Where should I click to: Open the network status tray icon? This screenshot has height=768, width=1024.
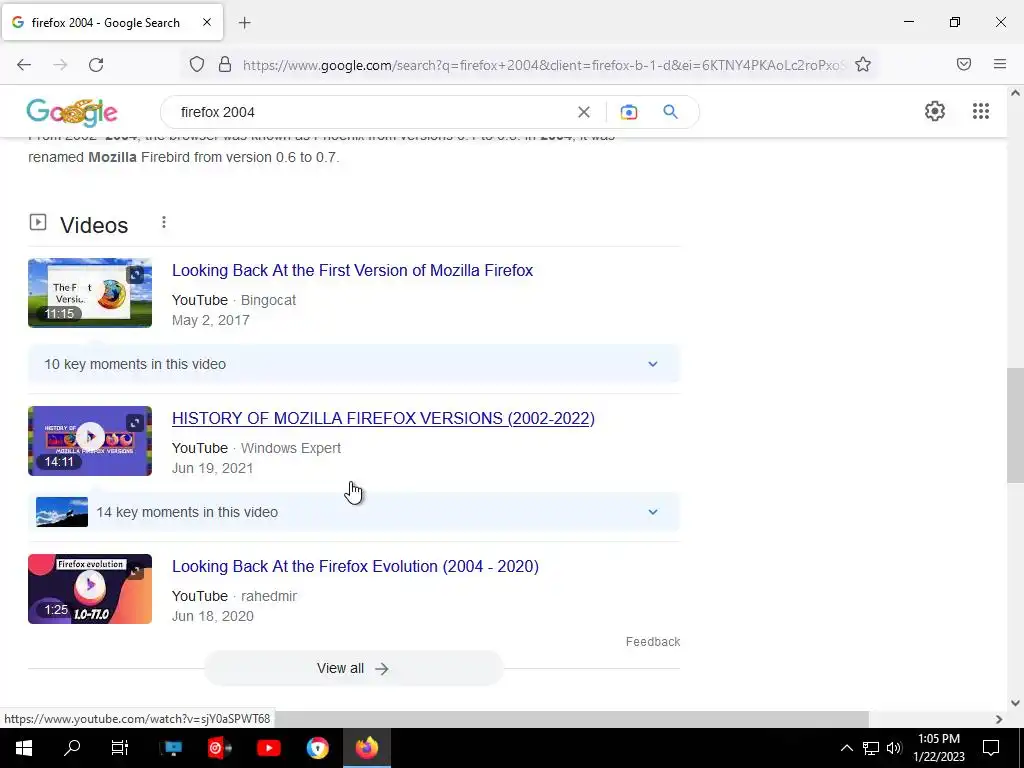(x=871, y=748)
